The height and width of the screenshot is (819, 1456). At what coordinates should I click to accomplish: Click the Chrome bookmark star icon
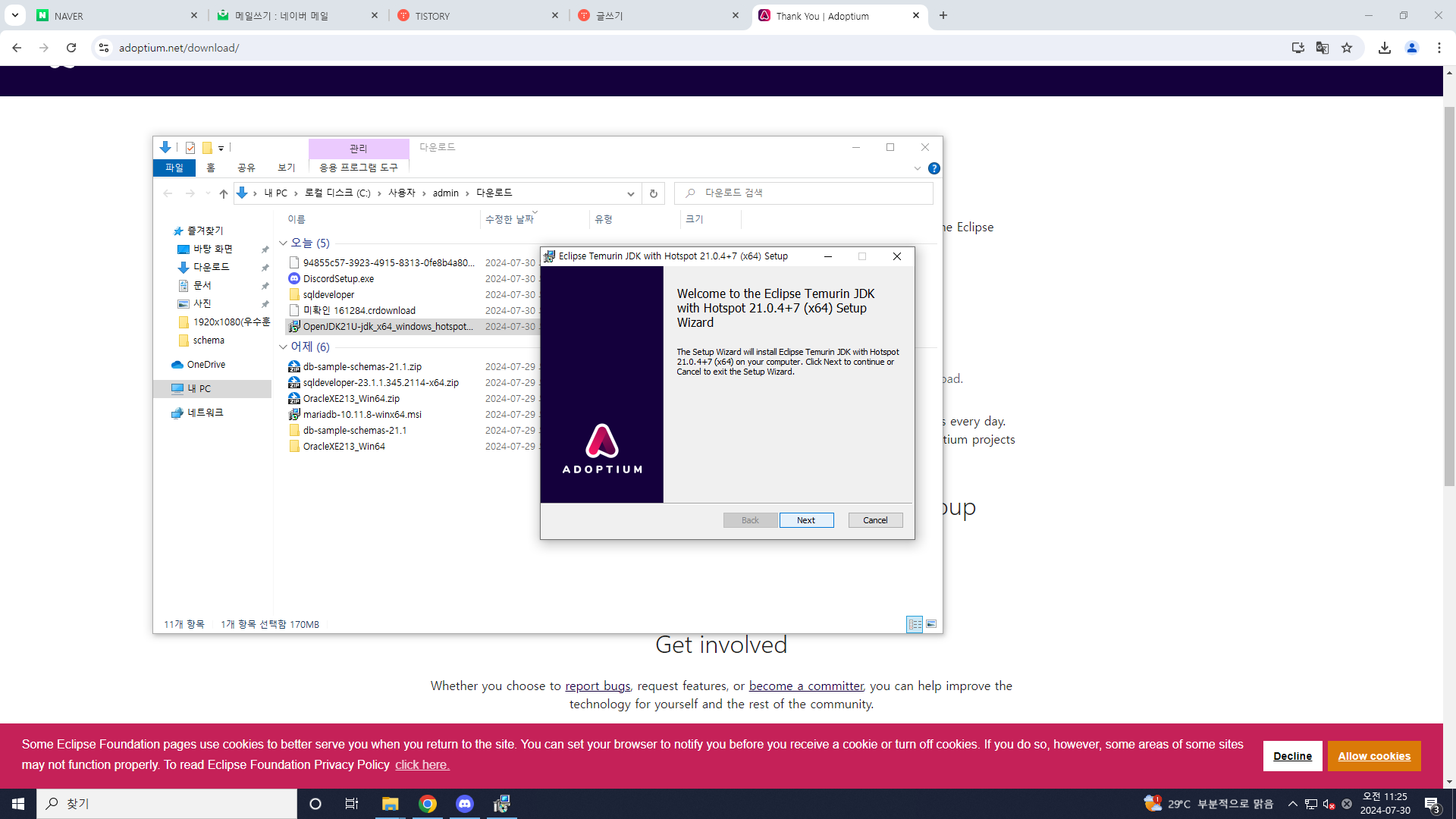click(1347, 48)
